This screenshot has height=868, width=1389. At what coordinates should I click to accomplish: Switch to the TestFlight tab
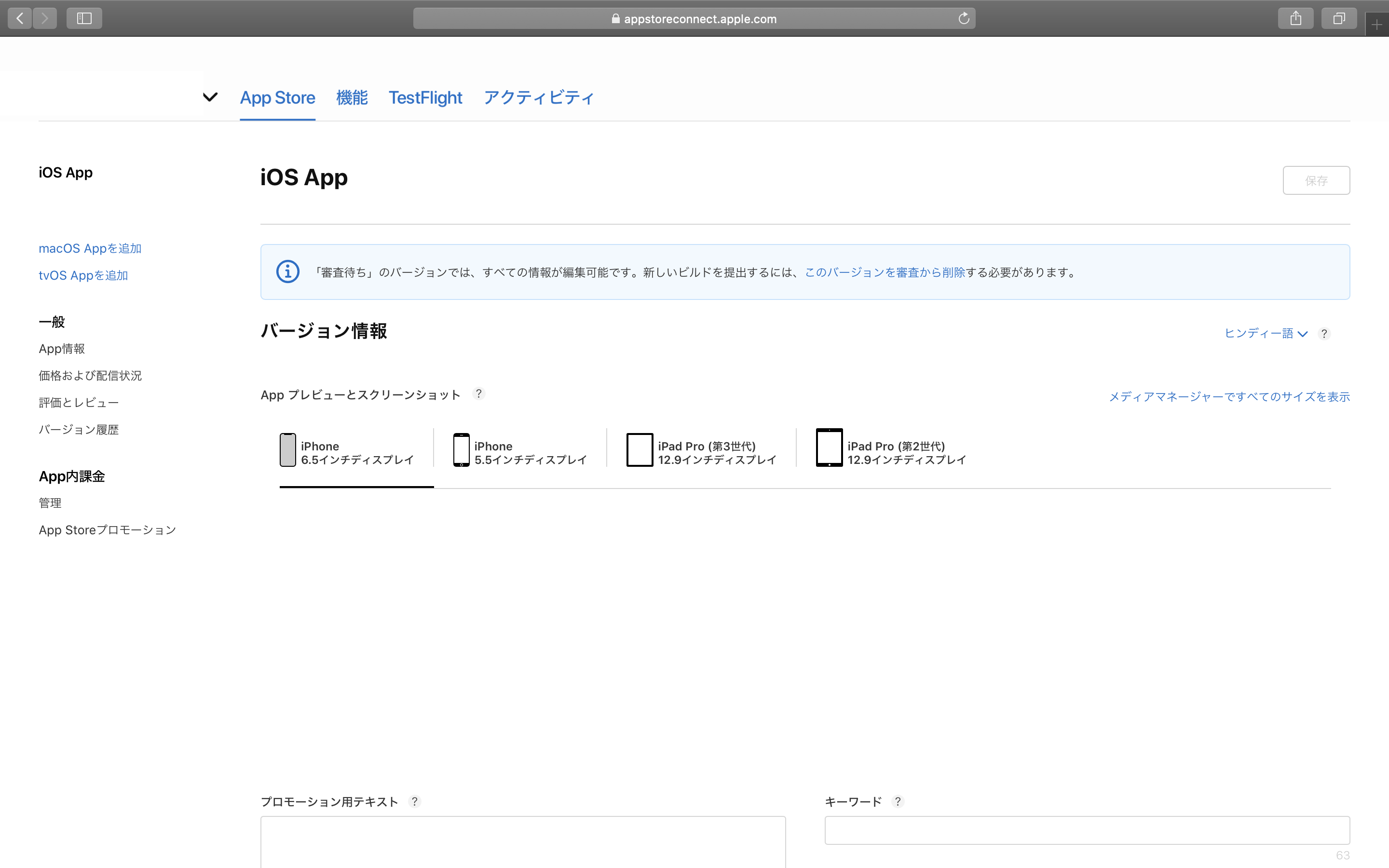click(425, 97)
